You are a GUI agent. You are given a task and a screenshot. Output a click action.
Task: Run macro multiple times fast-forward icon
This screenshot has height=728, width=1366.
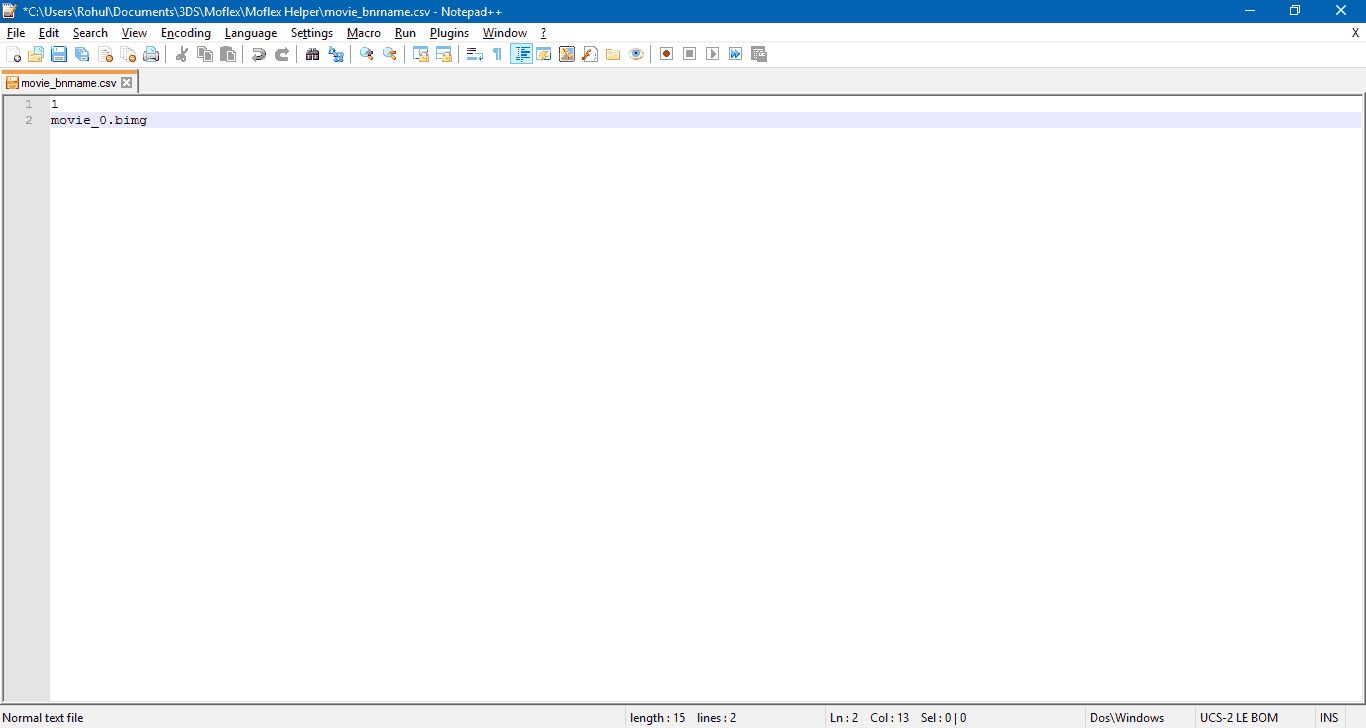[x=736, y=54]
